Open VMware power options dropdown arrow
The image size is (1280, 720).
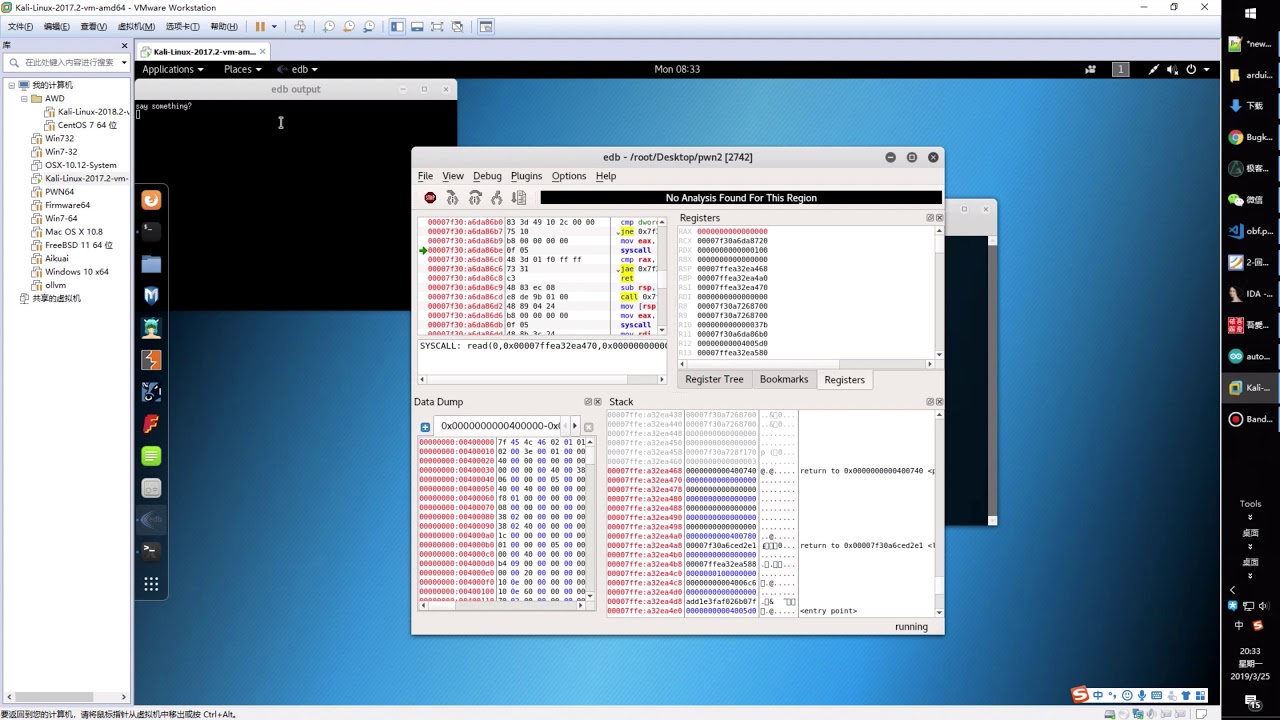coord(274,27)
